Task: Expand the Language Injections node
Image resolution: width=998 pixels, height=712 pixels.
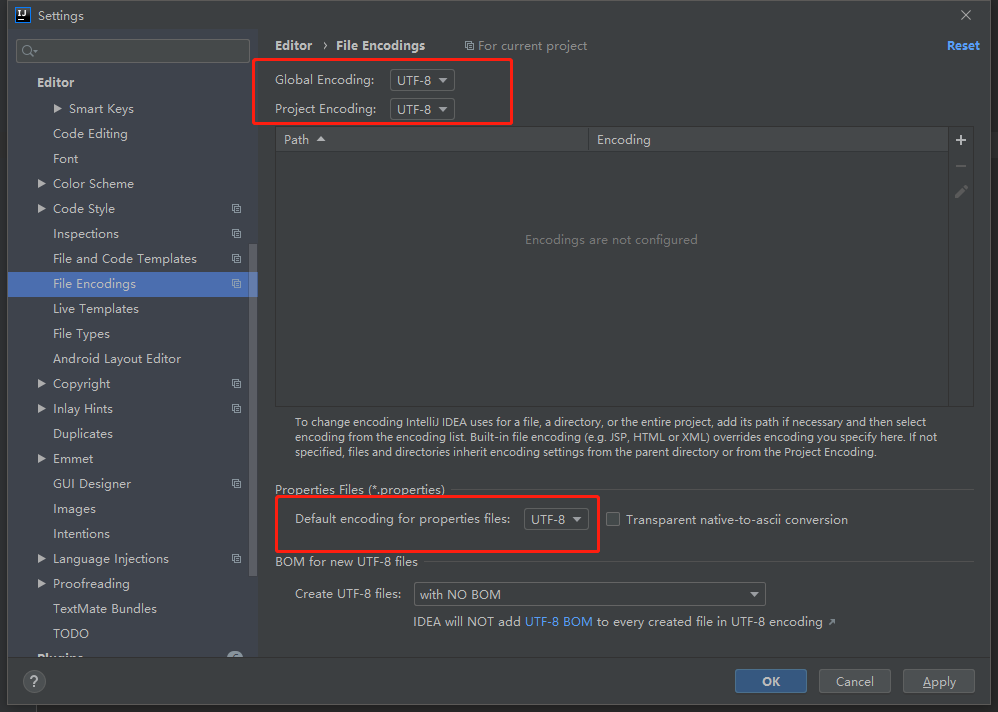Action: [x=41, y=558]
